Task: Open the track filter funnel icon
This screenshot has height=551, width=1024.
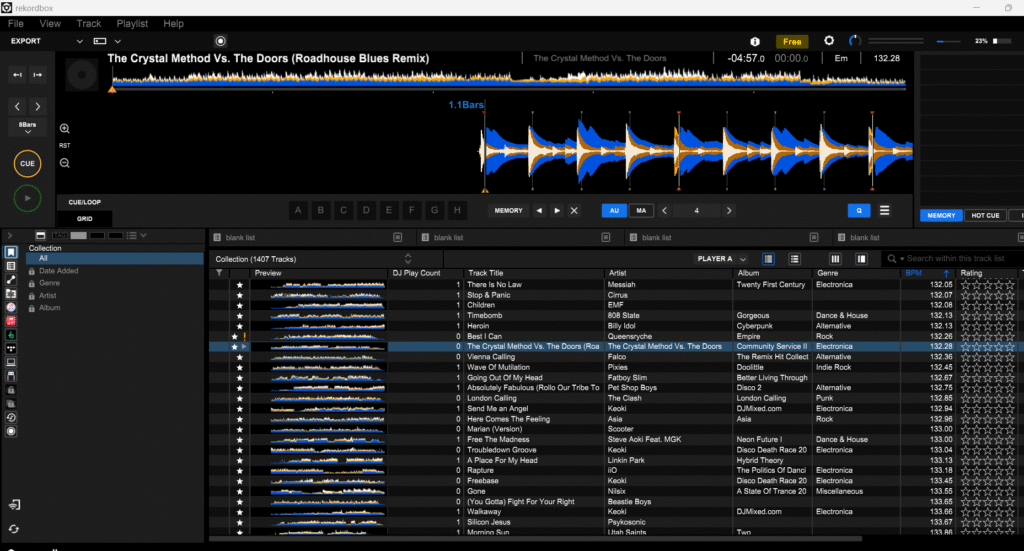Action: 219,274
